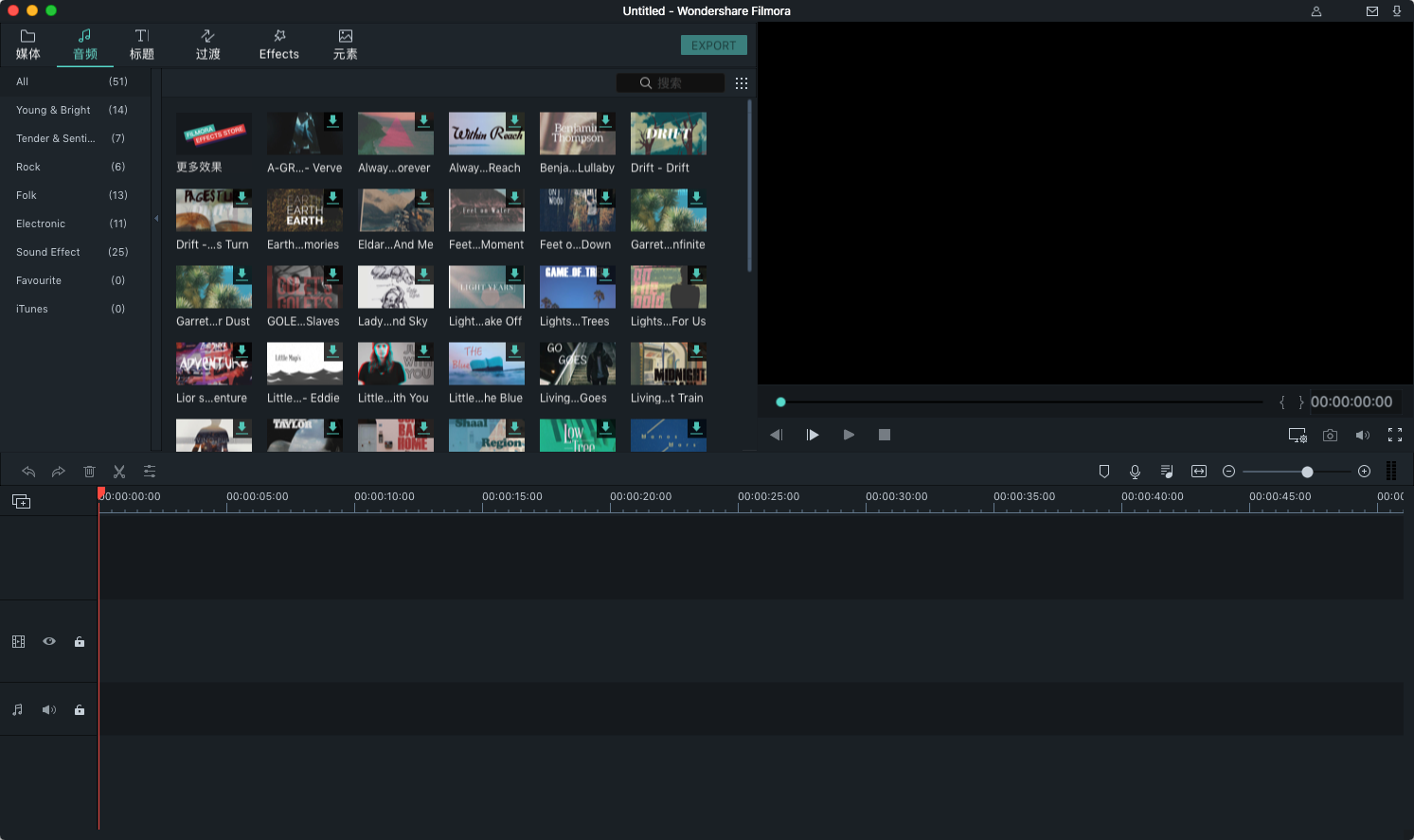Viewport: 1414px width, 840px height.
Task: Select the Sound Effect category
Action: (75, 252)
